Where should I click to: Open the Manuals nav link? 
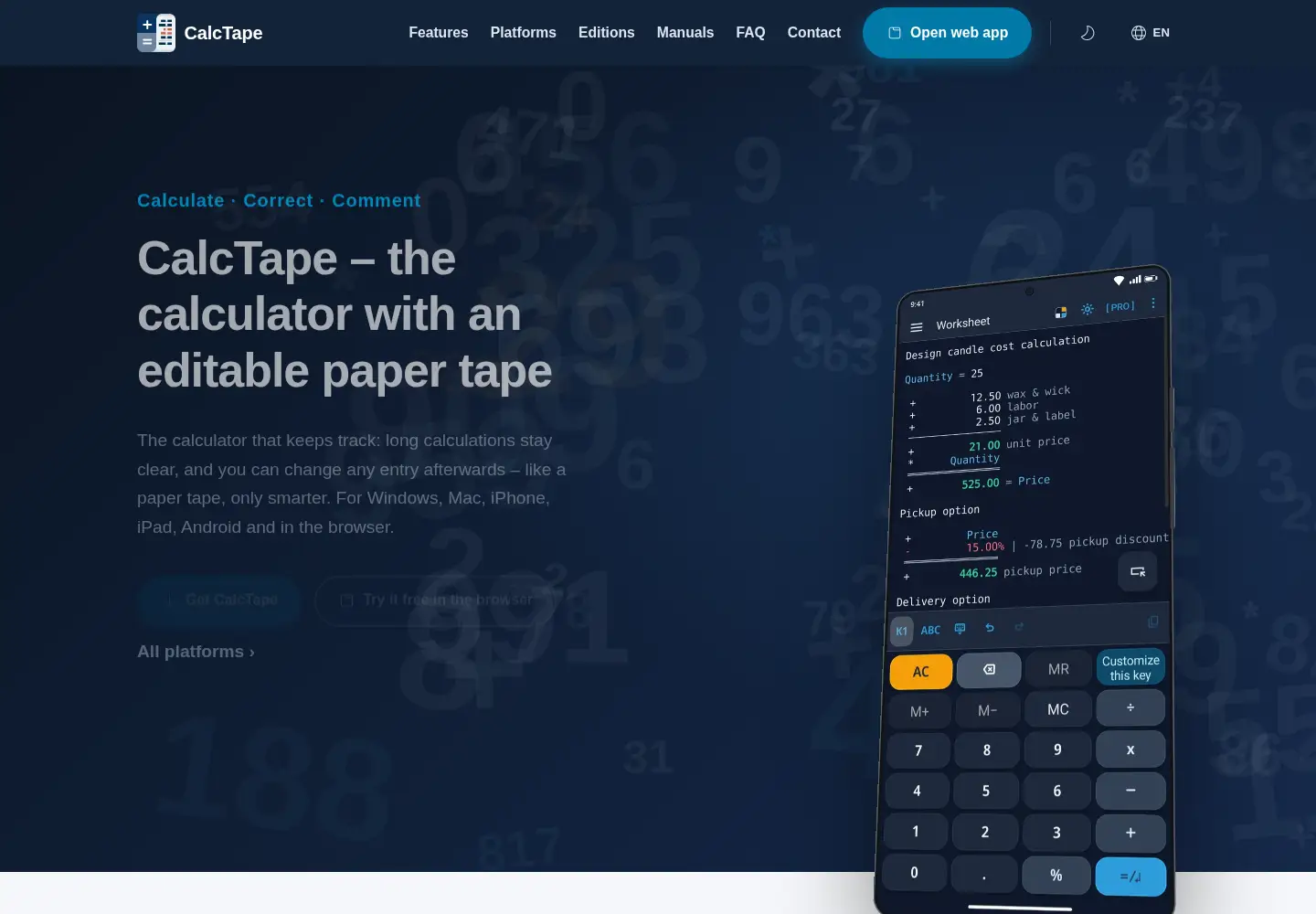[685, 33]
